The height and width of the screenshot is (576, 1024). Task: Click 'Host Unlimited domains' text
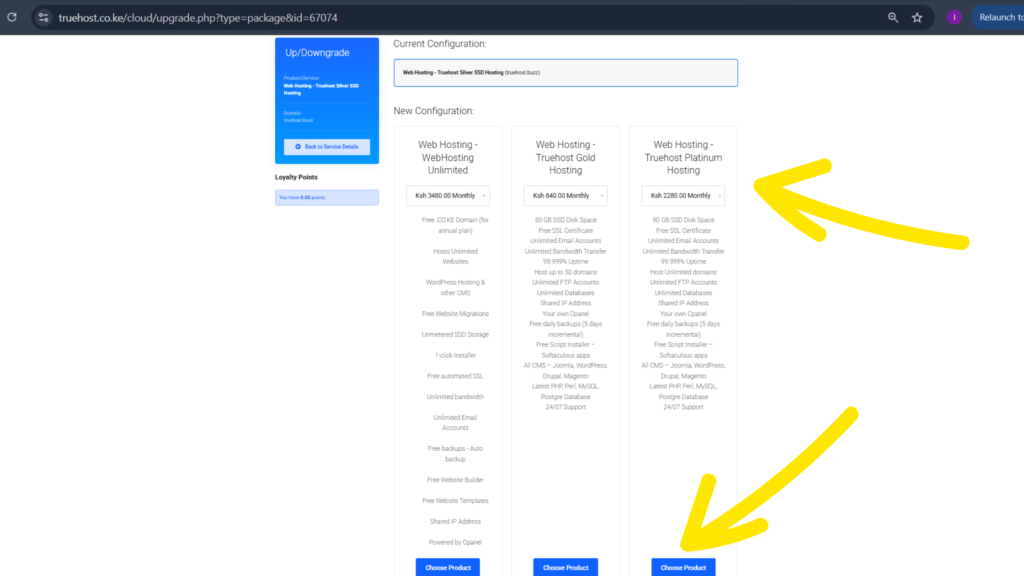tap(683, 272)
